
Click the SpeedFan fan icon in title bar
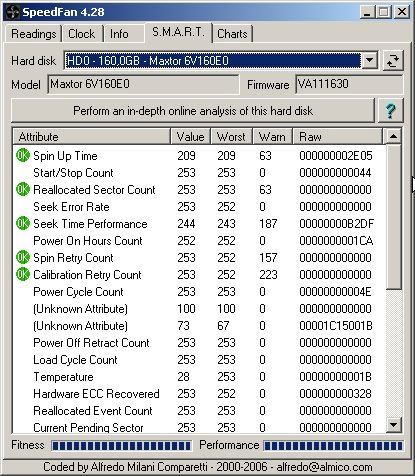pos(13,12)
